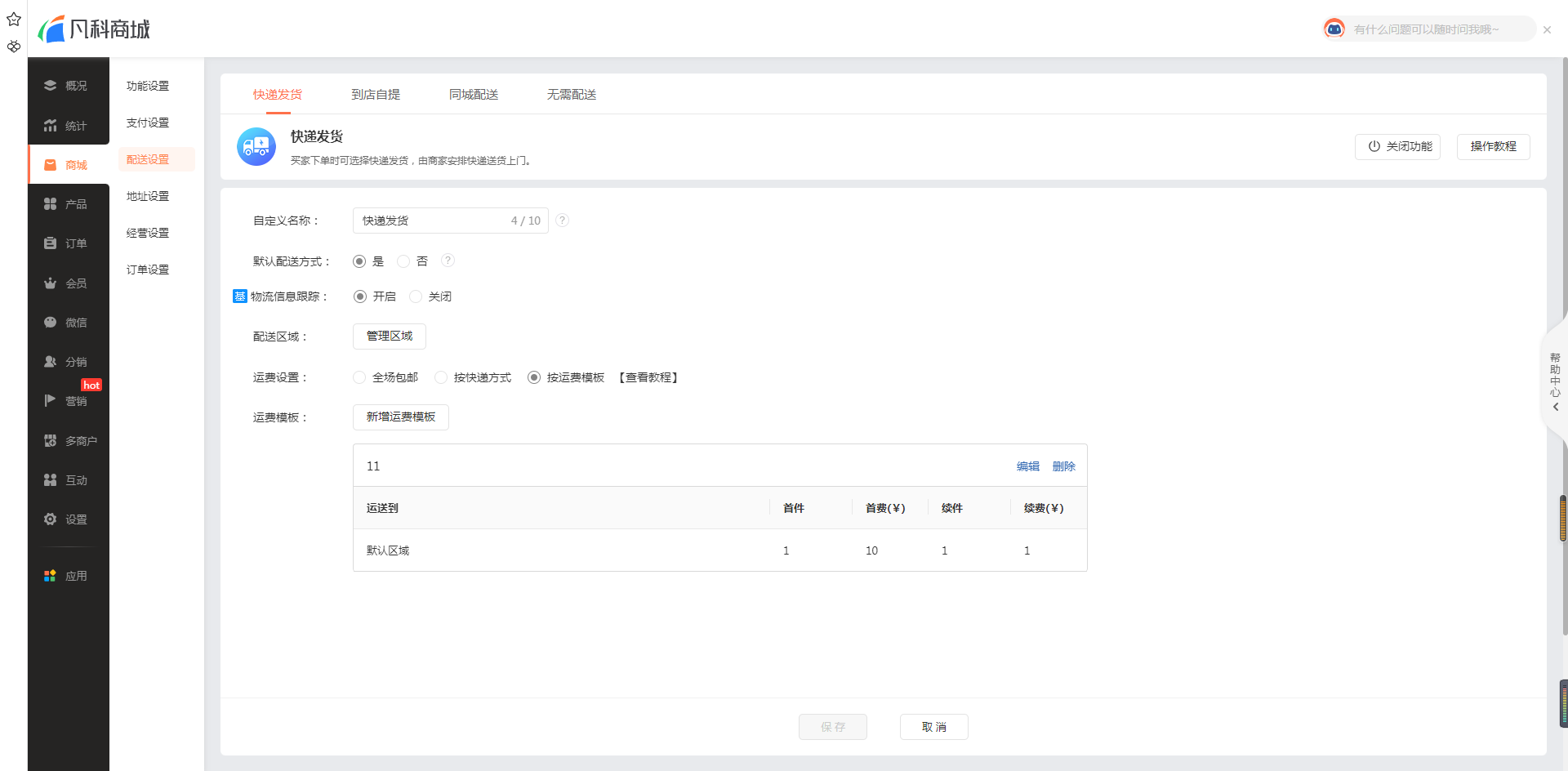Click the 默认区域 table cell
The height and width of the screenshot is (771, 1568).
[x=388, y=550]
